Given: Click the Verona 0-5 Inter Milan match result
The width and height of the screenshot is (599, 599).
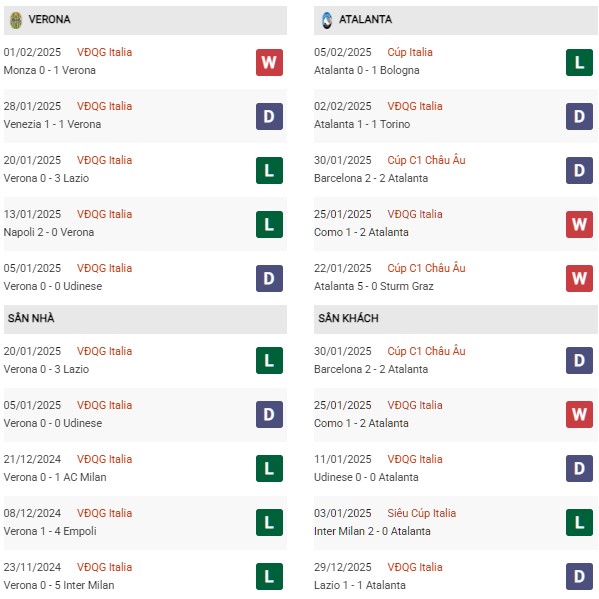Looking at the screenshot, I should pyautogui.click(x=59, y=585).
